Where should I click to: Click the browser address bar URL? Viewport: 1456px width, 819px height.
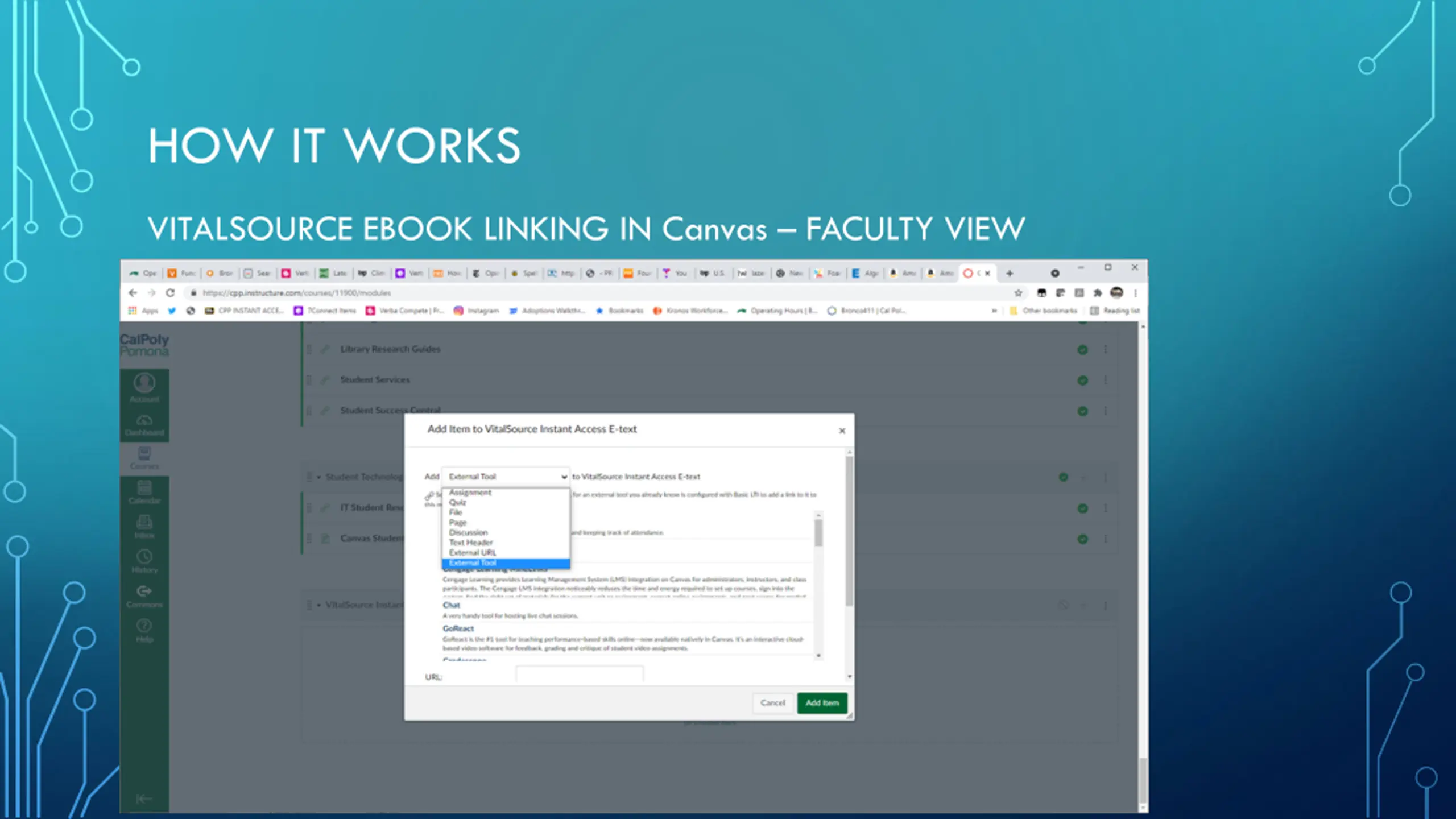(297, 293)
